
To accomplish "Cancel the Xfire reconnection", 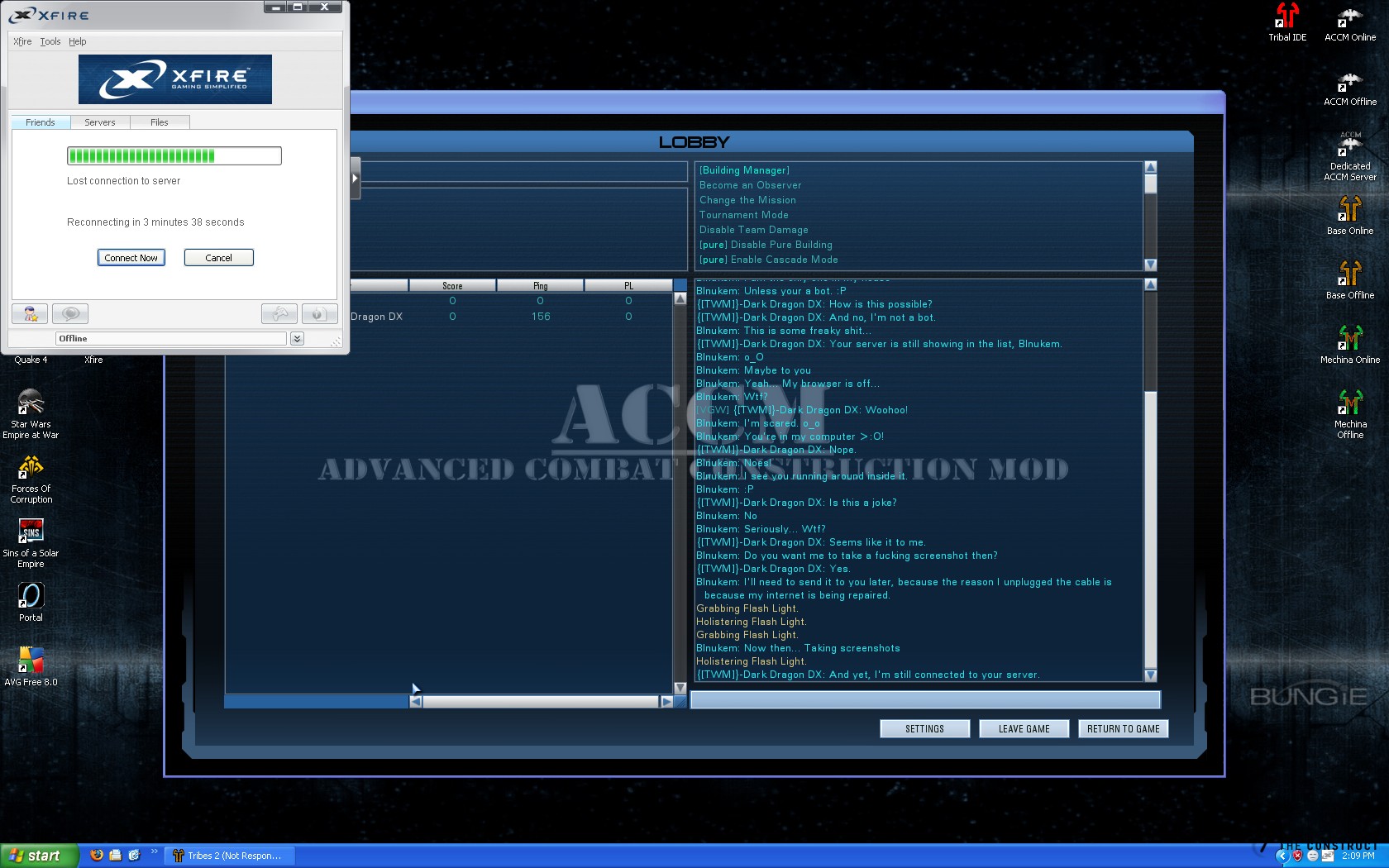I will (219, 258).
